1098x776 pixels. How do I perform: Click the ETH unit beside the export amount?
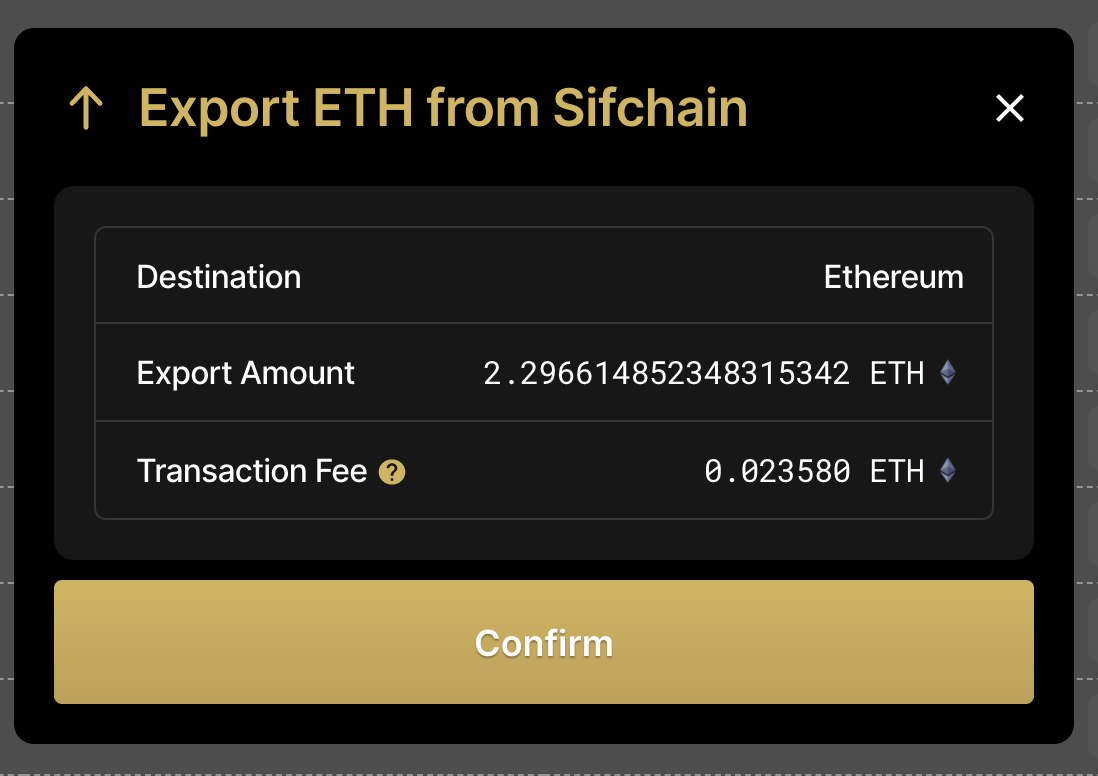pyautogui.click(x=897, y=374)
